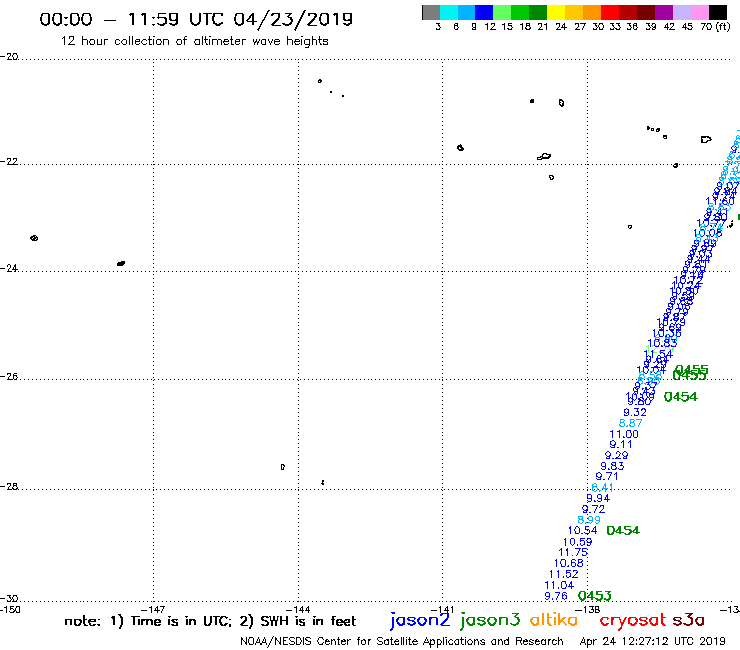
Task: Click the timestamp 'Apr 24 12:27:12 UTC 2019'
Action: pos(652,642)
